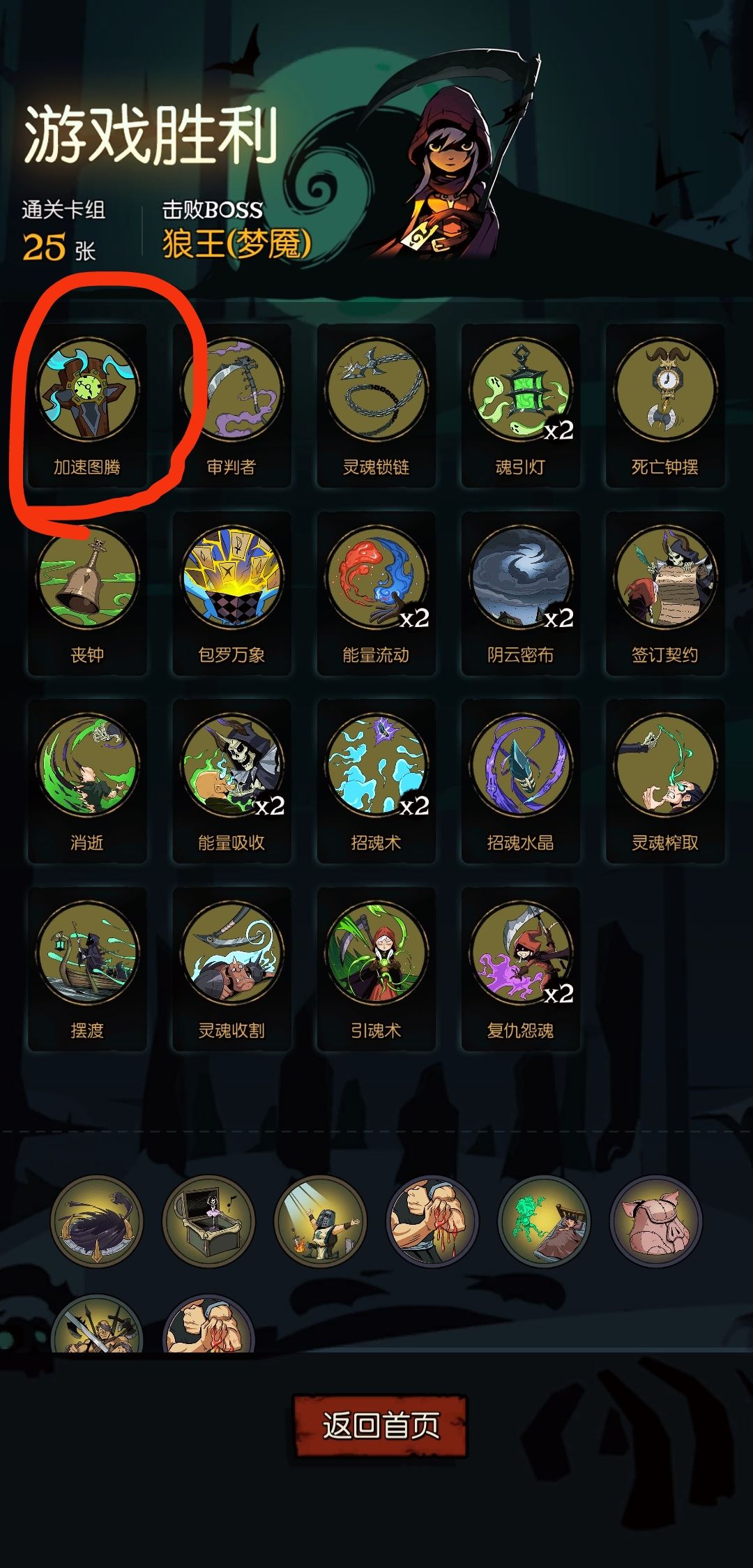Open the 丧钟 bell card
The height and width of the screenshot is (1568, 753).
pyautogui.click(x=87, y=594)
